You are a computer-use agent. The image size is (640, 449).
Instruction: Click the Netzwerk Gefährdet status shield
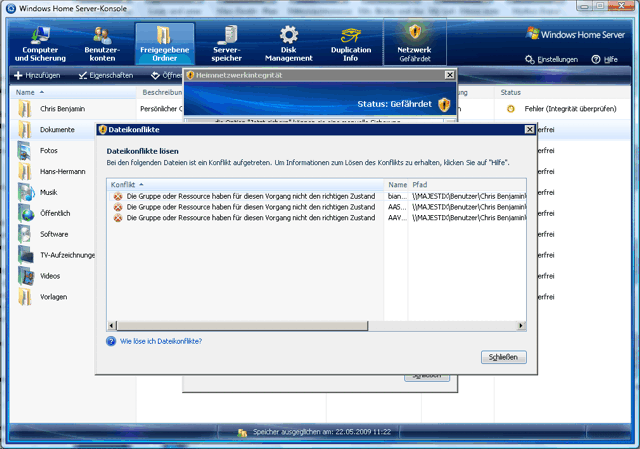coord(415,44)
